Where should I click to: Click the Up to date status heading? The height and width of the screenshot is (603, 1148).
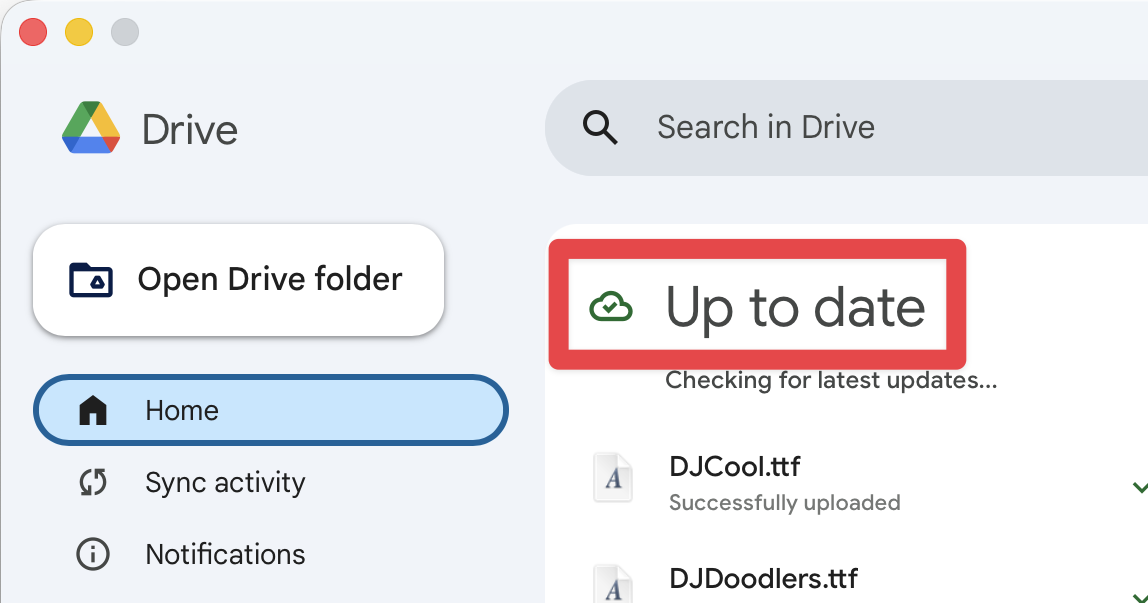point(795,307)
